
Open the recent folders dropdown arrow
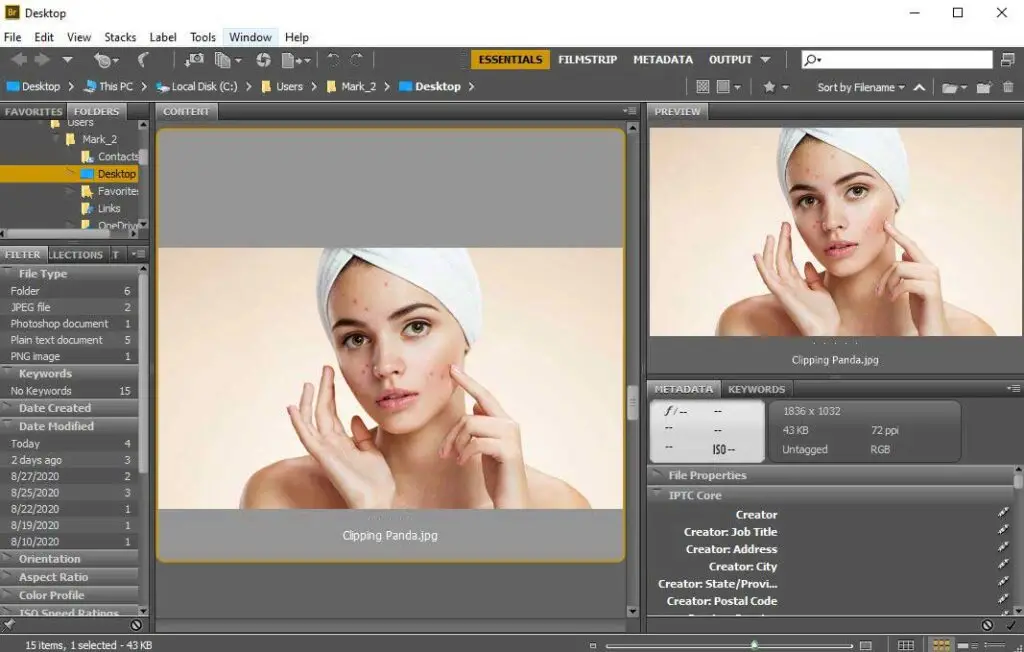(67, 60)
